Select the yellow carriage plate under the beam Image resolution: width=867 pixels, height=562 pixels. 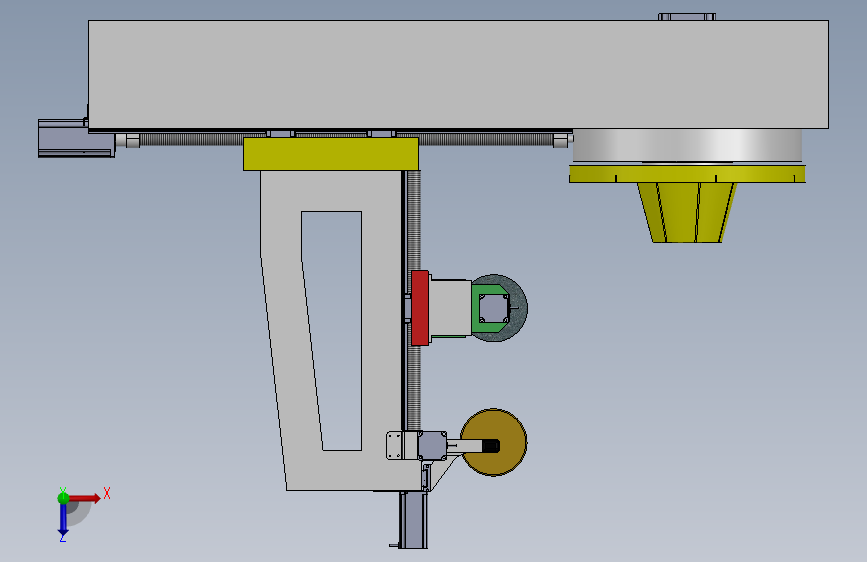(x=331, y=154)
